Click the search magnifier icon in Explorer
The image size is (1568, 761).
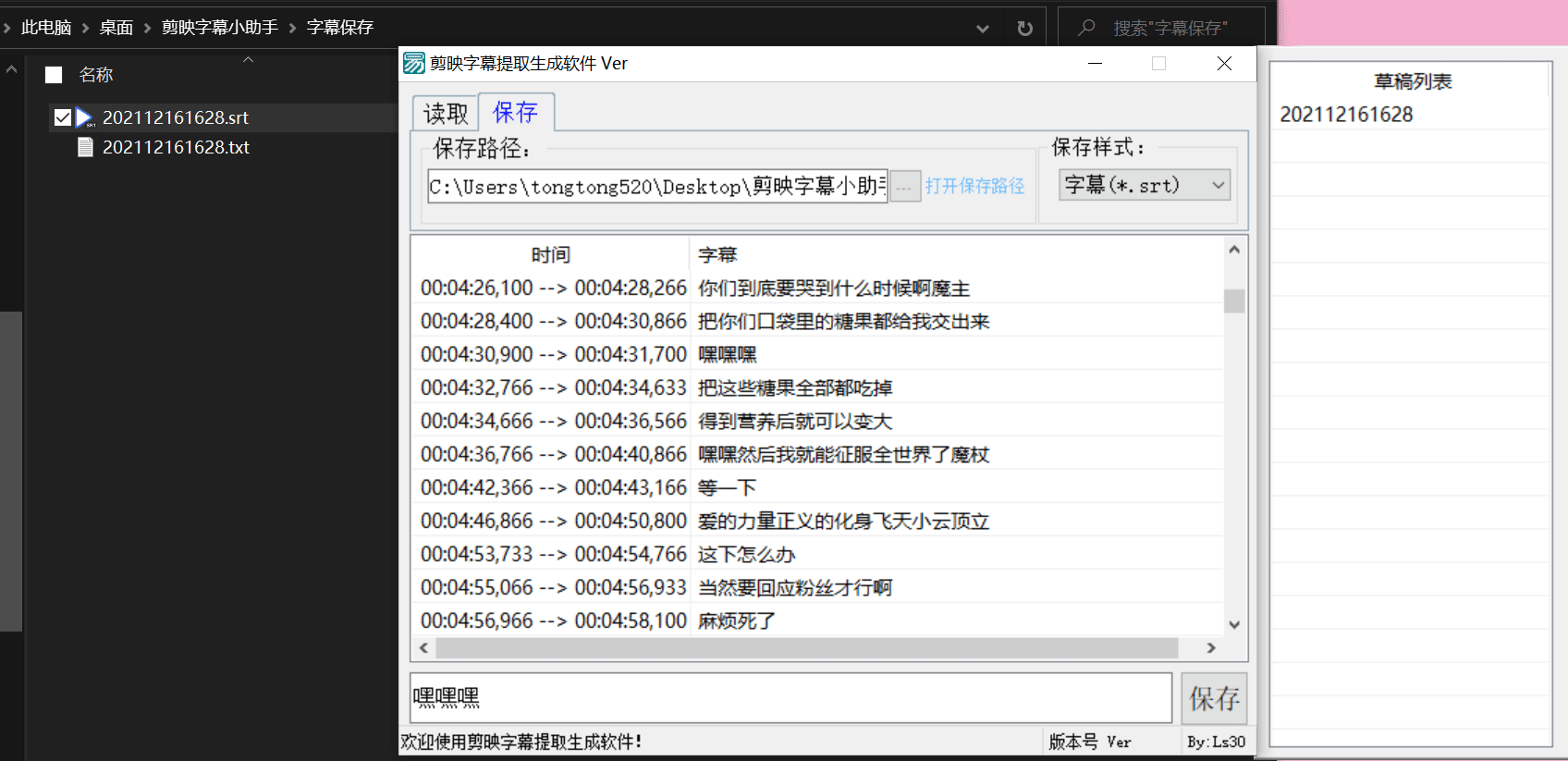[x=1086, y=28]
